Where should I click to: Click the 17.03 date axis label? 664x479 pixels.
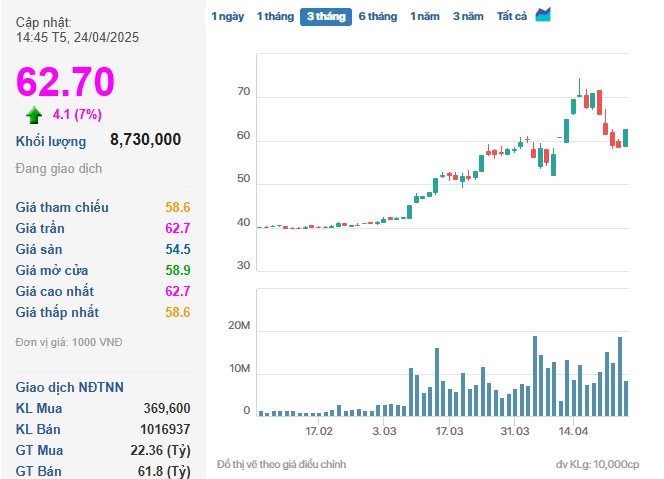point(449,431)
